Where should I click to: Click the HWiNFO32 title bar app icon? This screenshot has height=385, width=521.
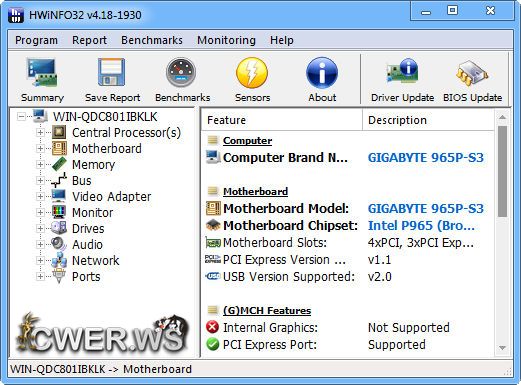click(x=16, y=15)
